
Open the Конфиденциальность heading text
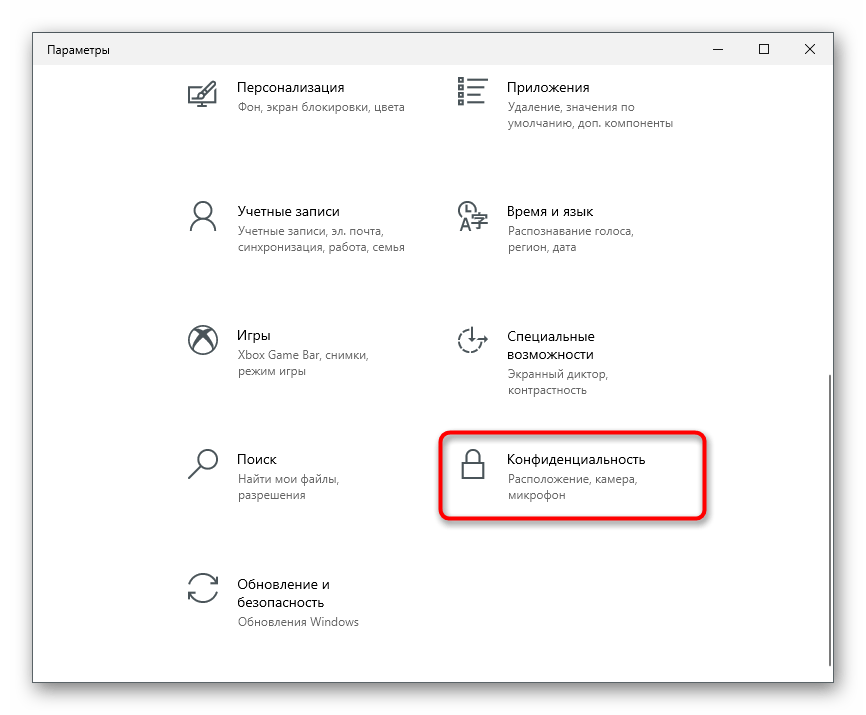(x=575, y=459)
